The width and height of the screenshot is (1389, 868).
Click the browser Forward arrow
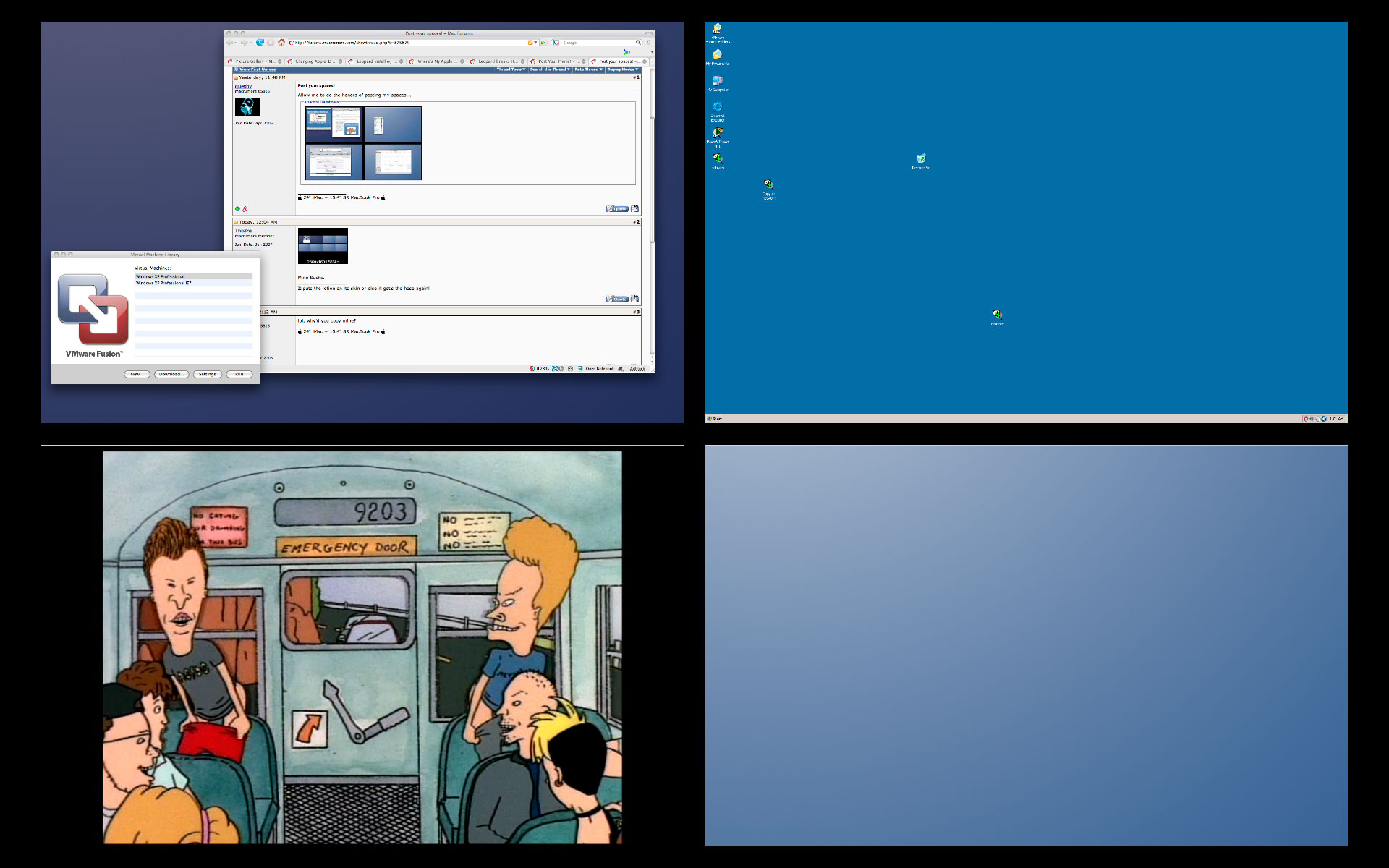pyautogui.click(x=244, y=43)
